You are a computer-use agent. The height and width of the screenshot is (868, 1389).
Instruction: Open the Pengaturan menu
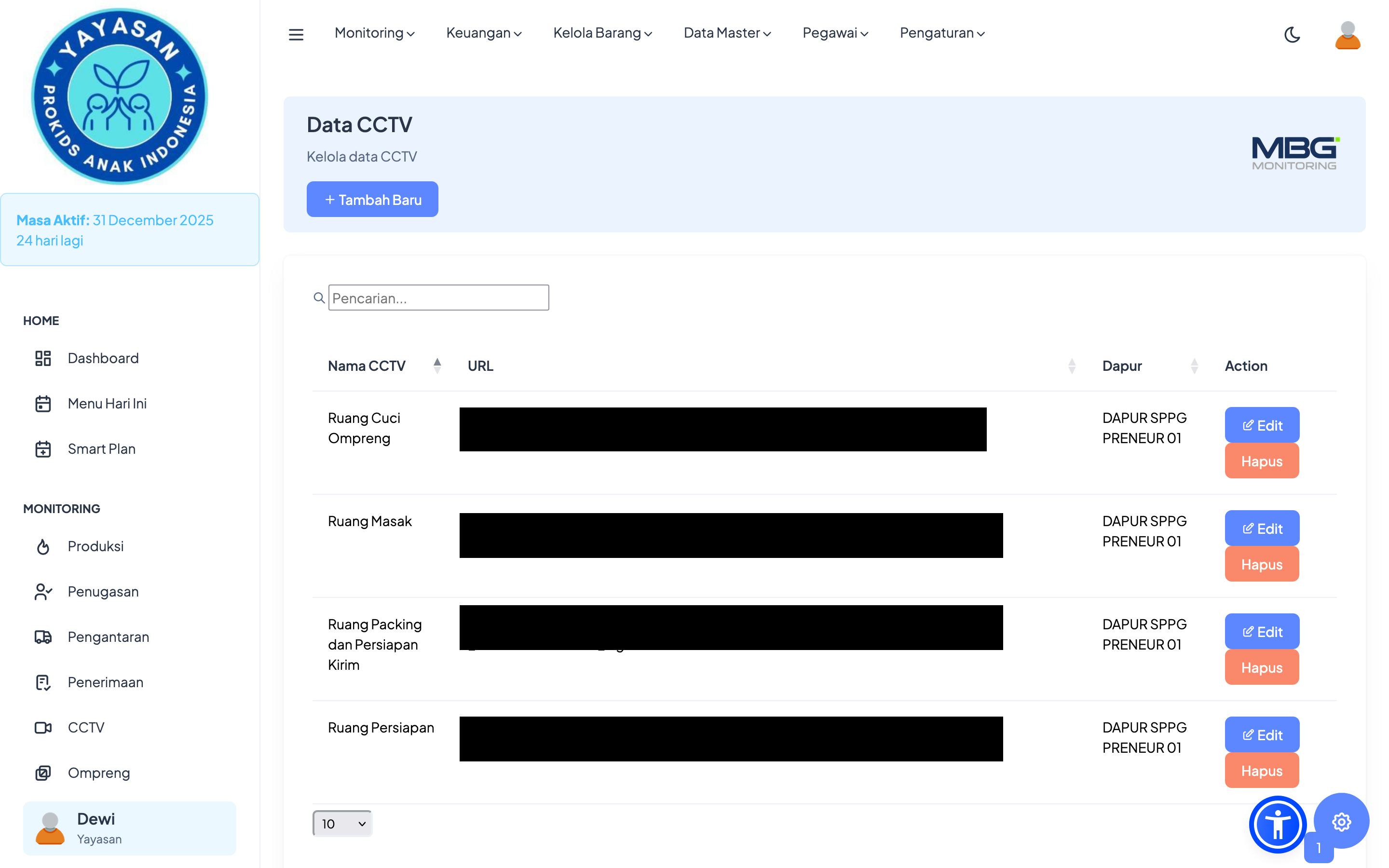point(942,33)
